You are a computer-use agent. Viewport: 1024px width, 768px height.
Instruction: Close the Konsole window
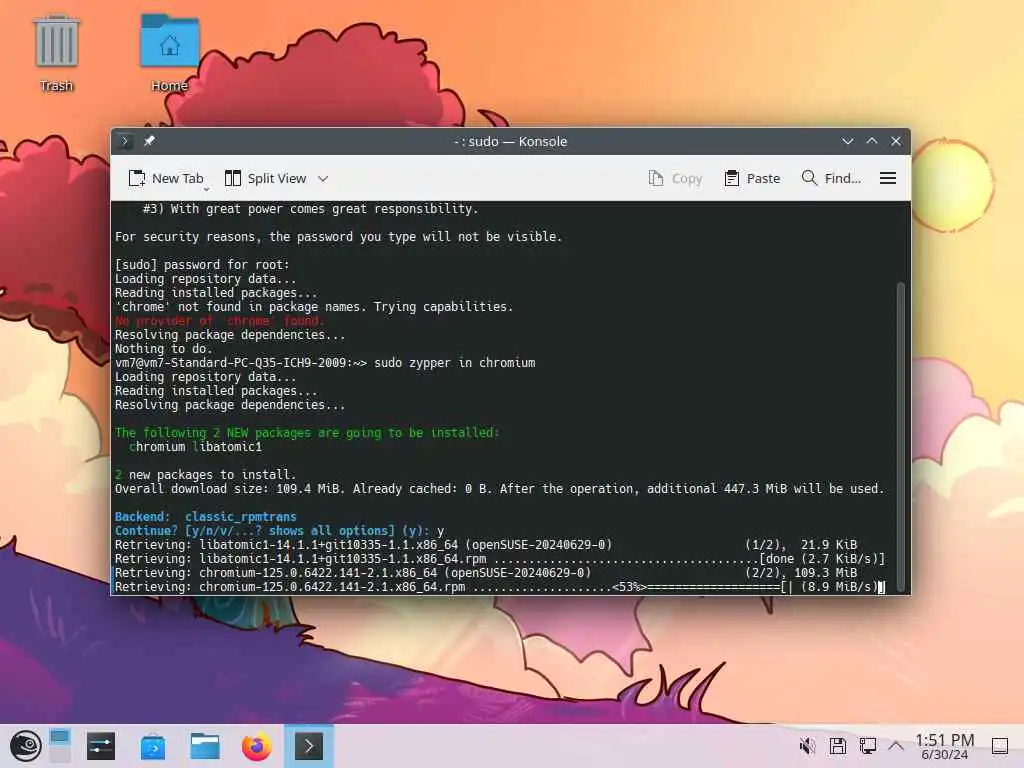click(x=896, y=141)
